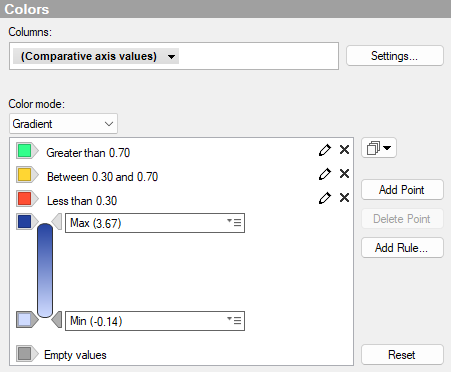Image resolution: width=451 pixels, height=372 pixels.
Task: Change the yellow 'Between' rule color swatch
Action: (x=25, y=175)
